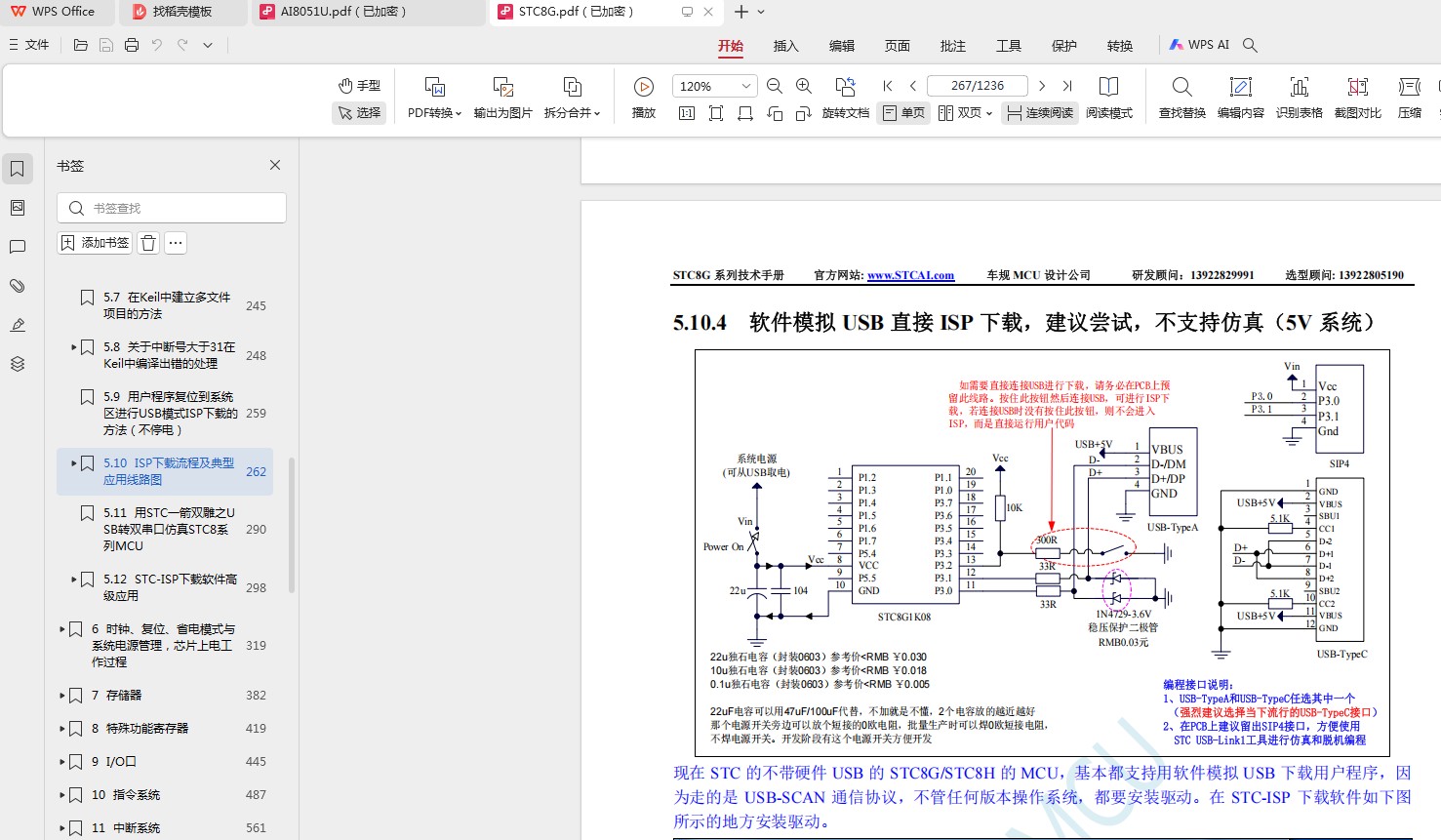Set actual size 1:1 view
The height and width of the screenshot is (840, 1441).
[687, 113]
